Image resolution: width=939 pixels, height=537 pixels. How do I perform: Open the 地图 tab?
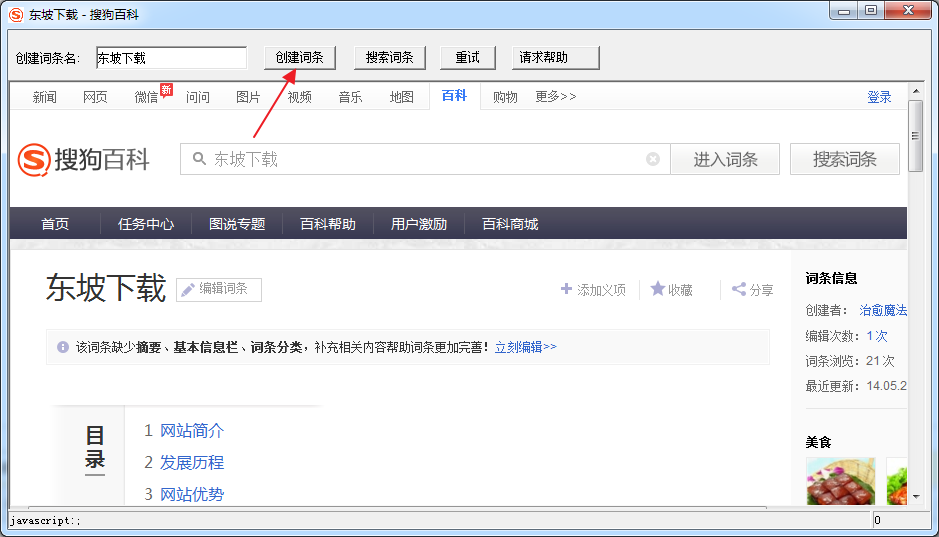pyautogui.click(x=401, y=97)
